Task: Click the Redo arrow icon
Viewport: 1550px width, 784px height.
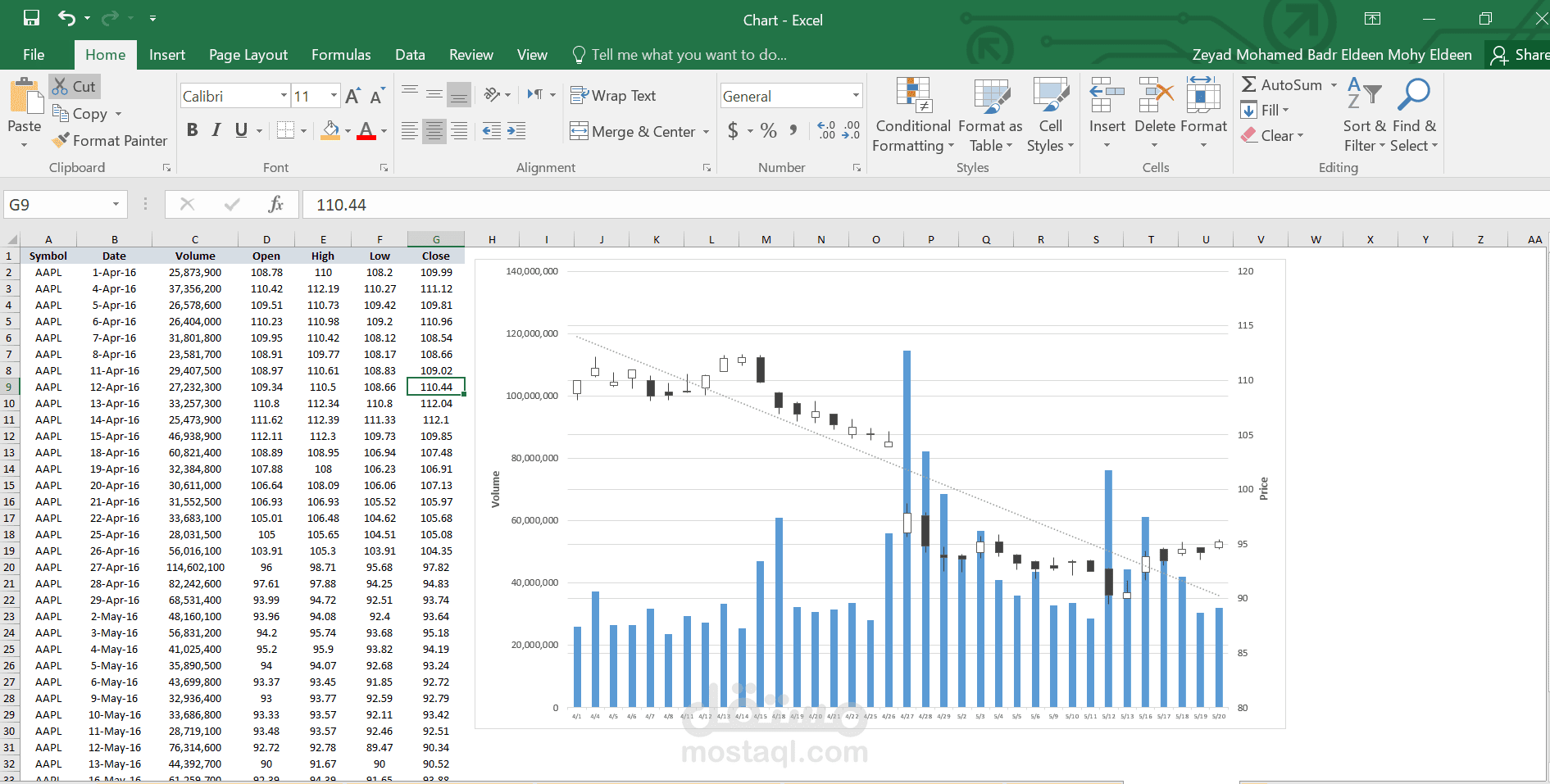Action: pos(110,18)
